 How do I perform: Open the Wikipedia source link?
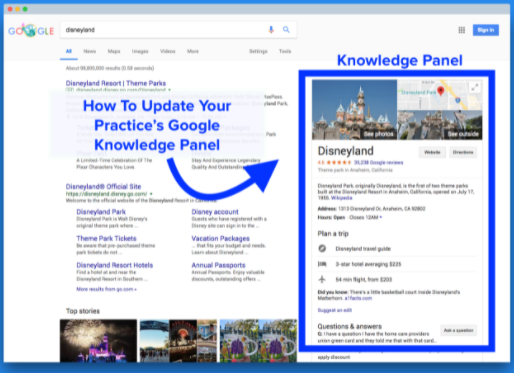click(341, 198)
